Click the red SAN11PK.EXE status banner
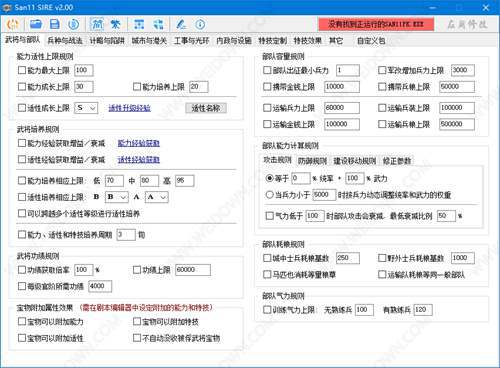The image size is (500, 368). pos(376,24)
